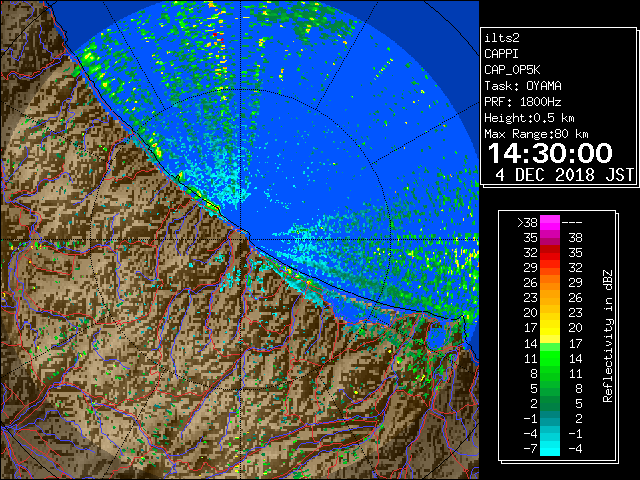Pick the cyan -7 to -4 dBZ swatch
640x480 pixels.
[550, 448]
